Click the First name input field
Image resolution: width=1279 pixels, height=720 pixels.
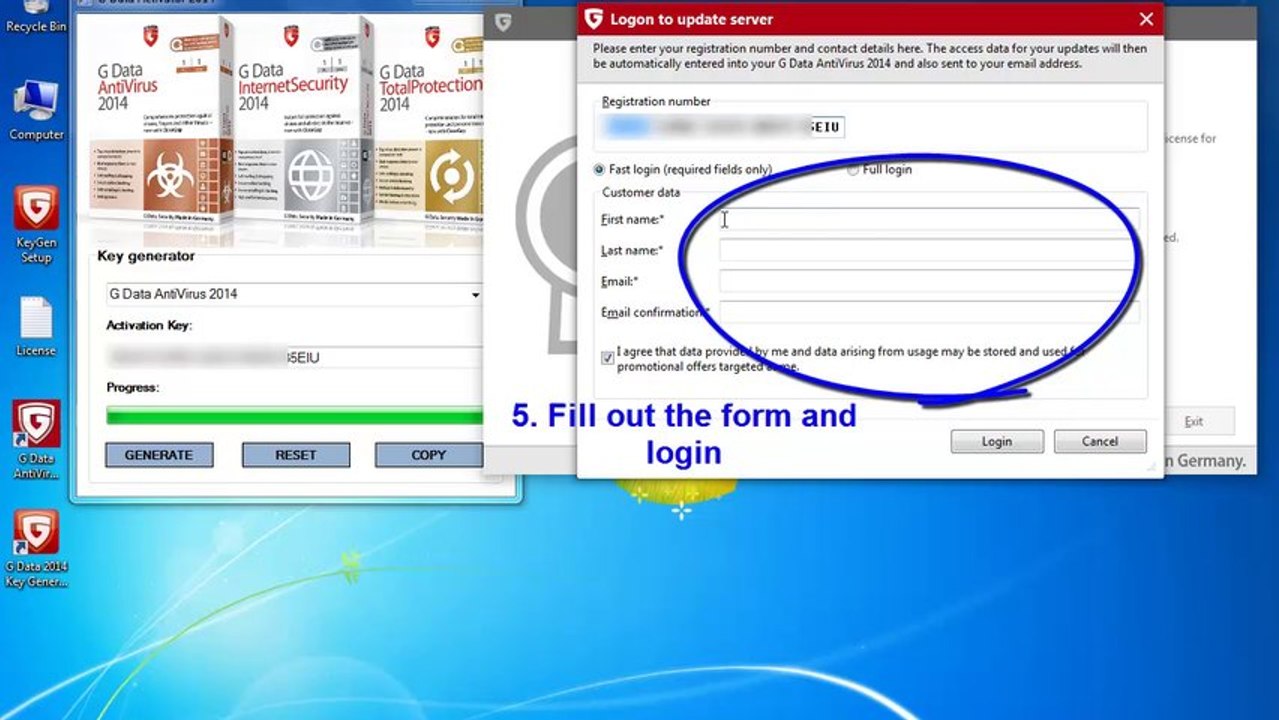point(929,220)
